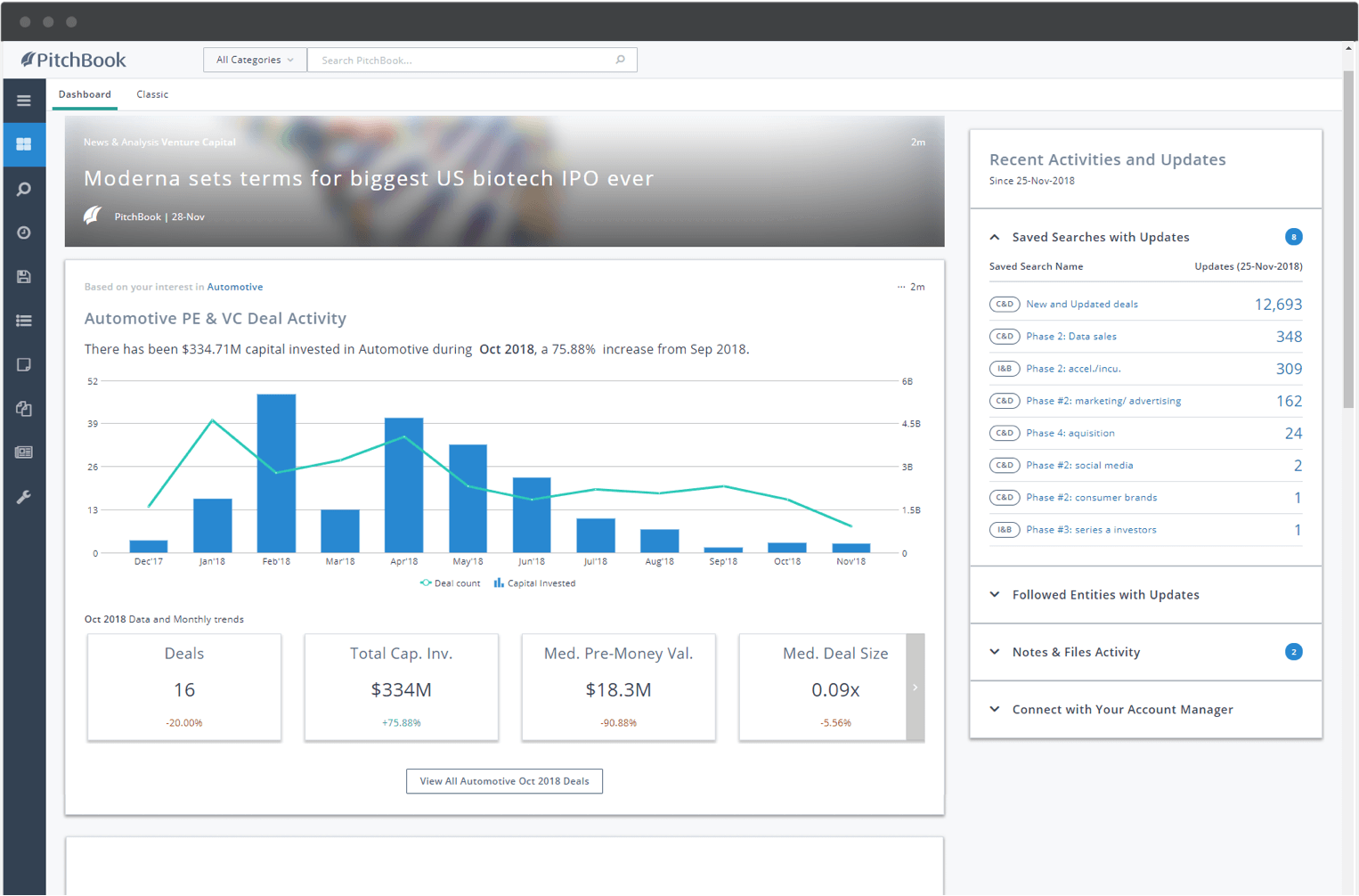Click the 162 updates count

click(x=1289, y=401)
